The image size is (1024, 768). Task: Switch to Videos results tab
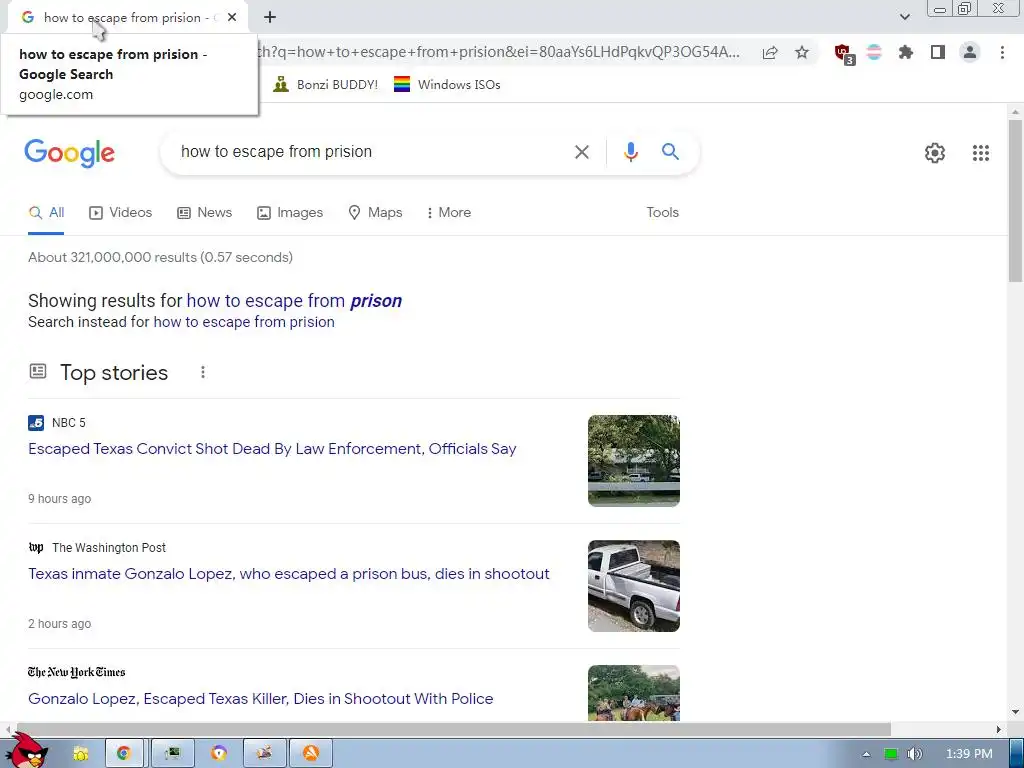coord(121,213)
